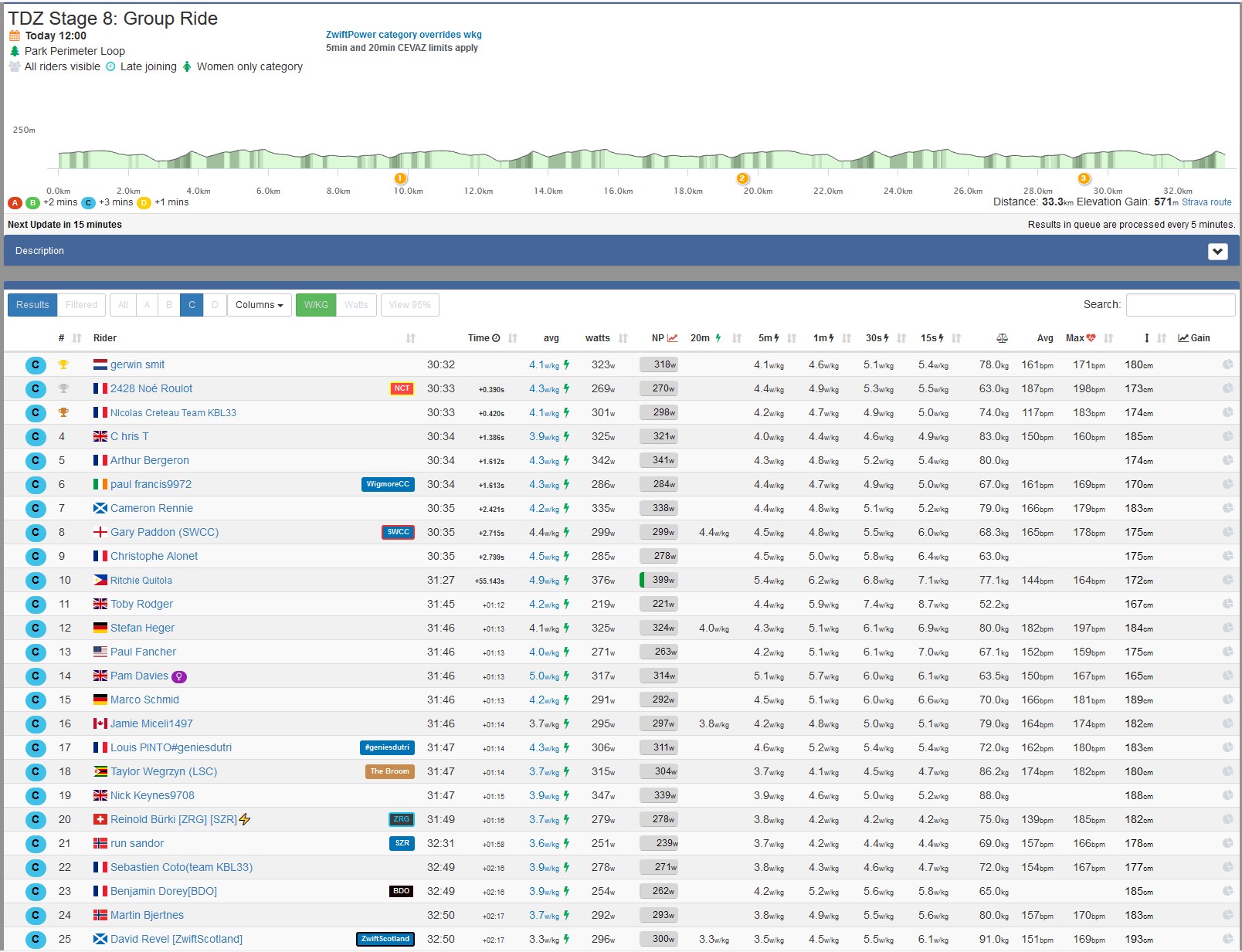Click the silver trophy icon for Noé Roulot
The height and width of the screenshot is (952, 1242).
[x=63, y=388]
